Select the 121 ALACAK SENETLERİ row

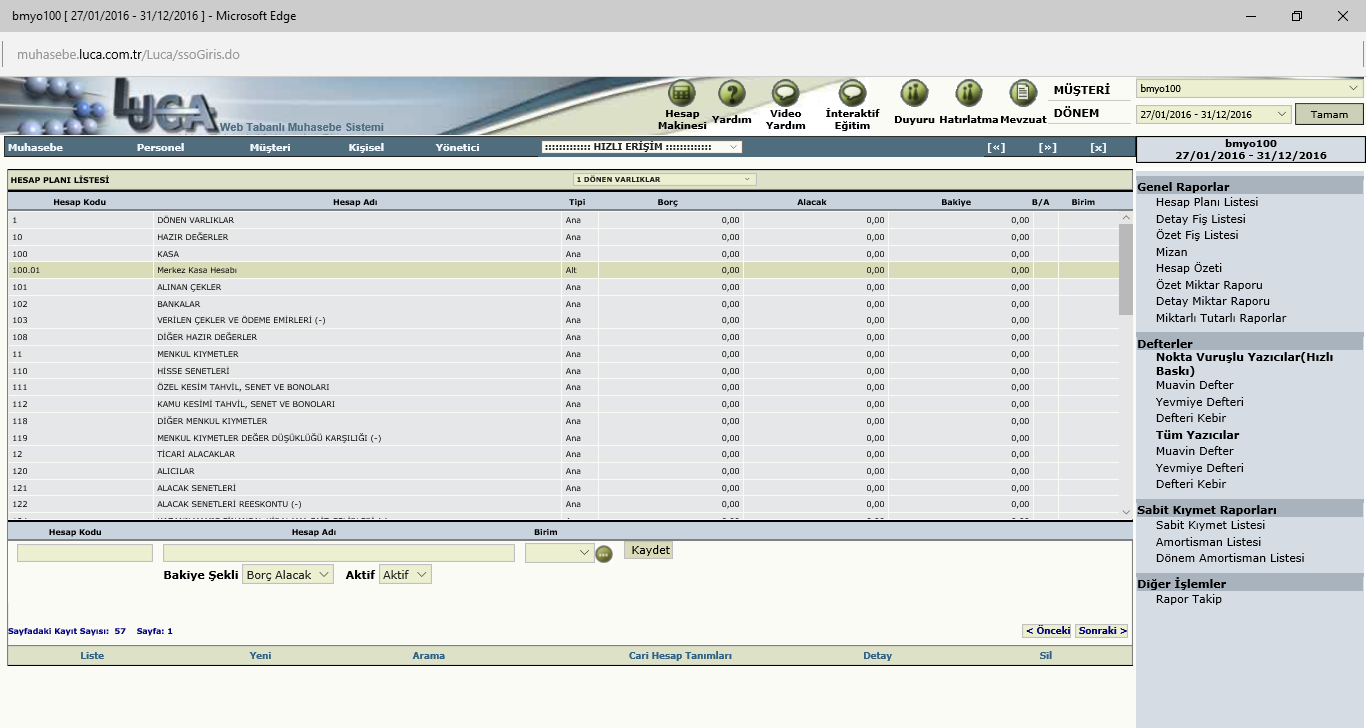[563, 488]
